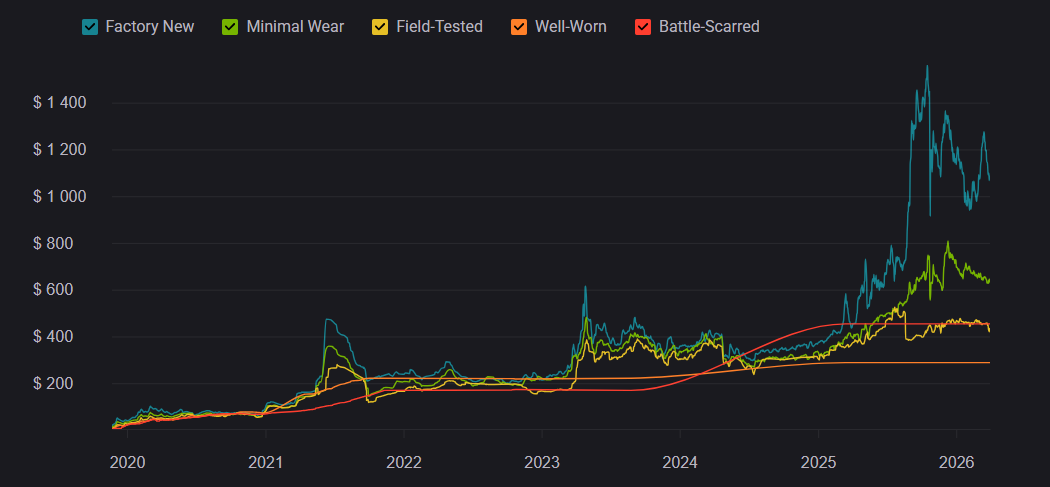
Task: Click the Battle-Scarred legend text
Action: [x=709, y=27]
